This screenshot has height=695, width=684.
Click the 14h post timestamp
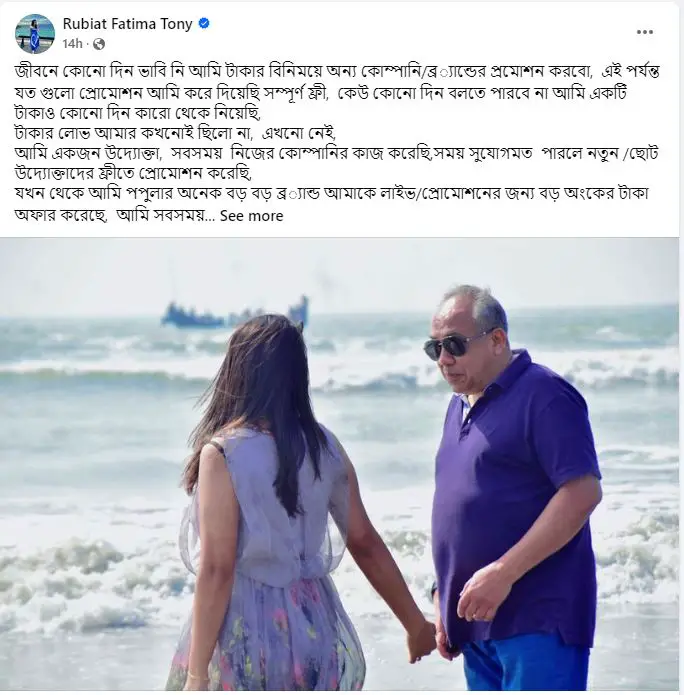click(72, 44)
